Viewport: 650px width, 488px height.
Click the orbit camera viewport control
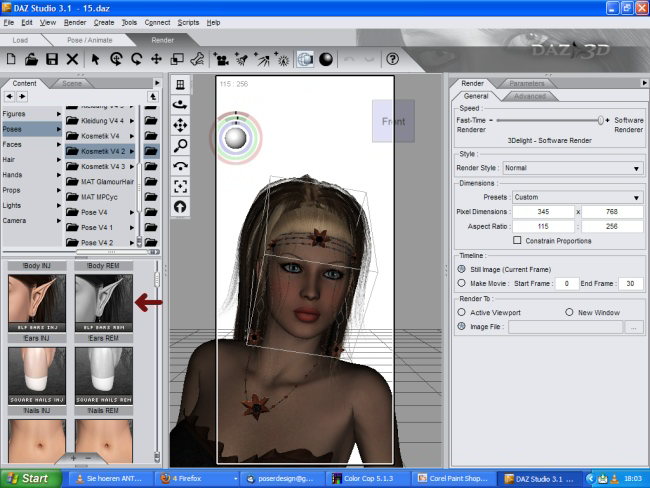coord(180,105)
